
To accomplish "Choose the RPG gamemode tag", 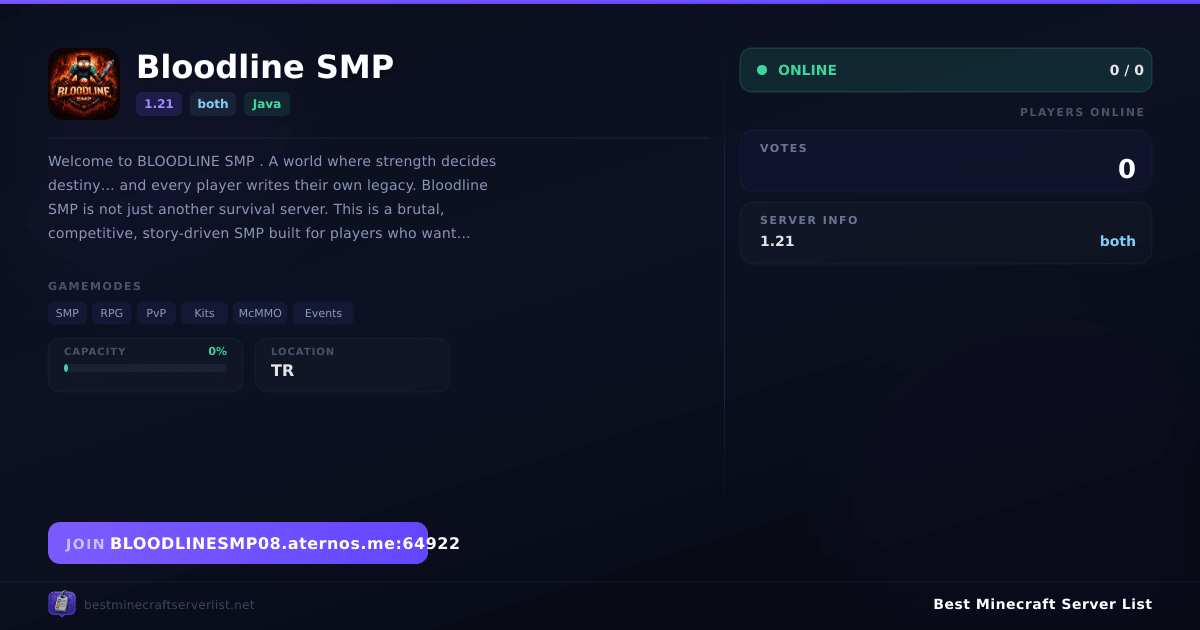I will coord(112,313).
